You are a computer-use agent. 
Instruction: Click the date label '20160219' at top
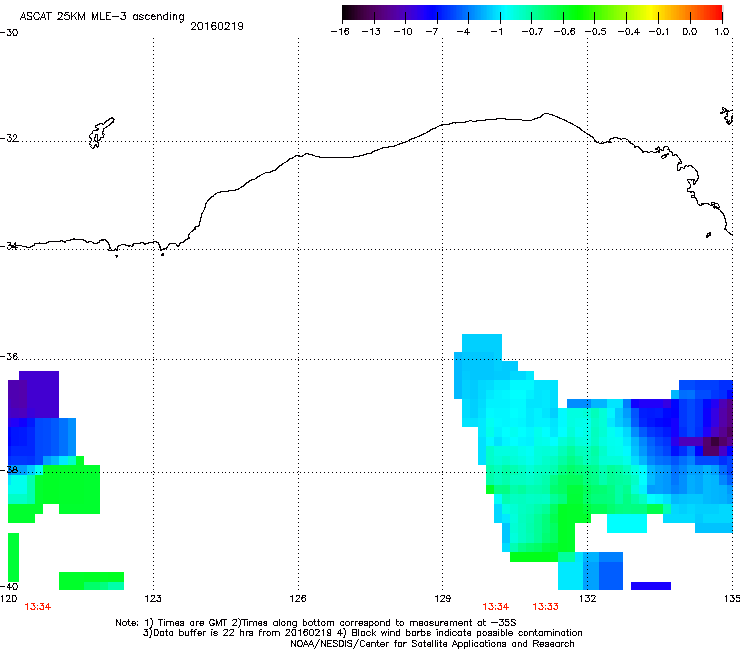coord(217,26)
